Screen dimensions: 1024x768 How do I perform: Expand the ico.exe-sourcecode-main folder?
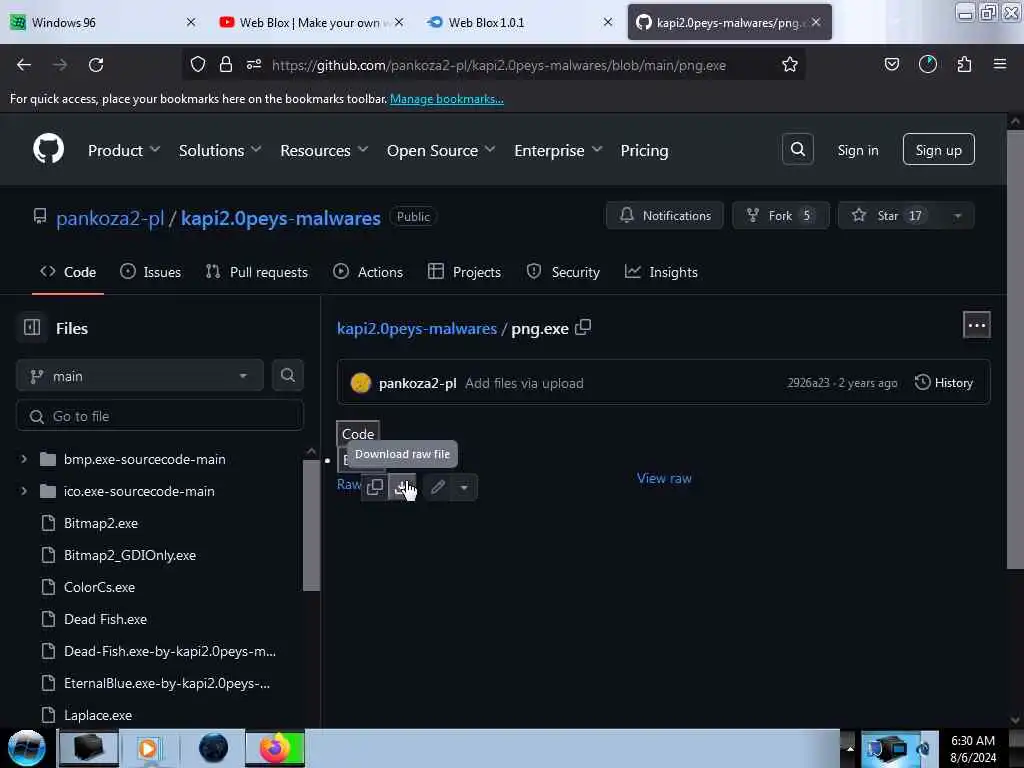24,491
